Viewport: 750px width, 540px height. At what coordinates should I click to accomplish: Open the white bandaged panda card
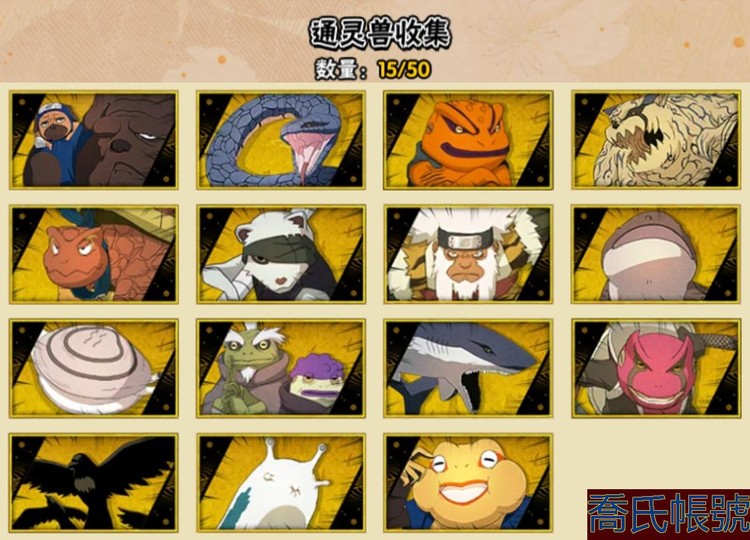[x=281, y=254]
